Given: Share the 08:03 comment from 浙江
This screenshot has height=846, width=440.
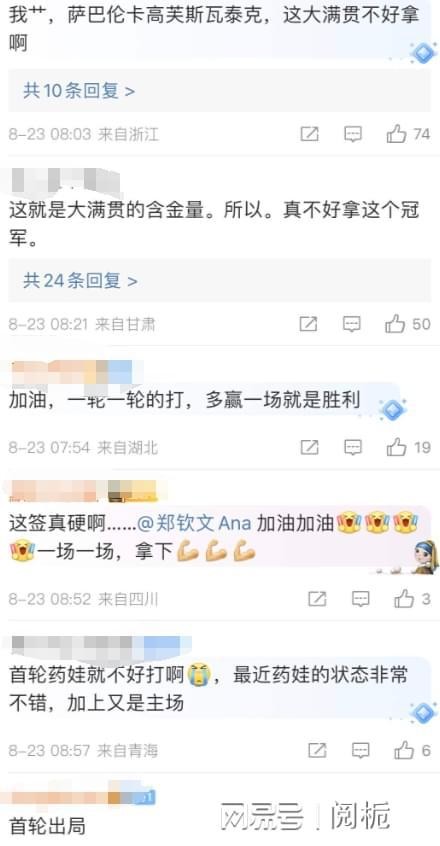Looking at the screenshot, I should tap(309, 134).
